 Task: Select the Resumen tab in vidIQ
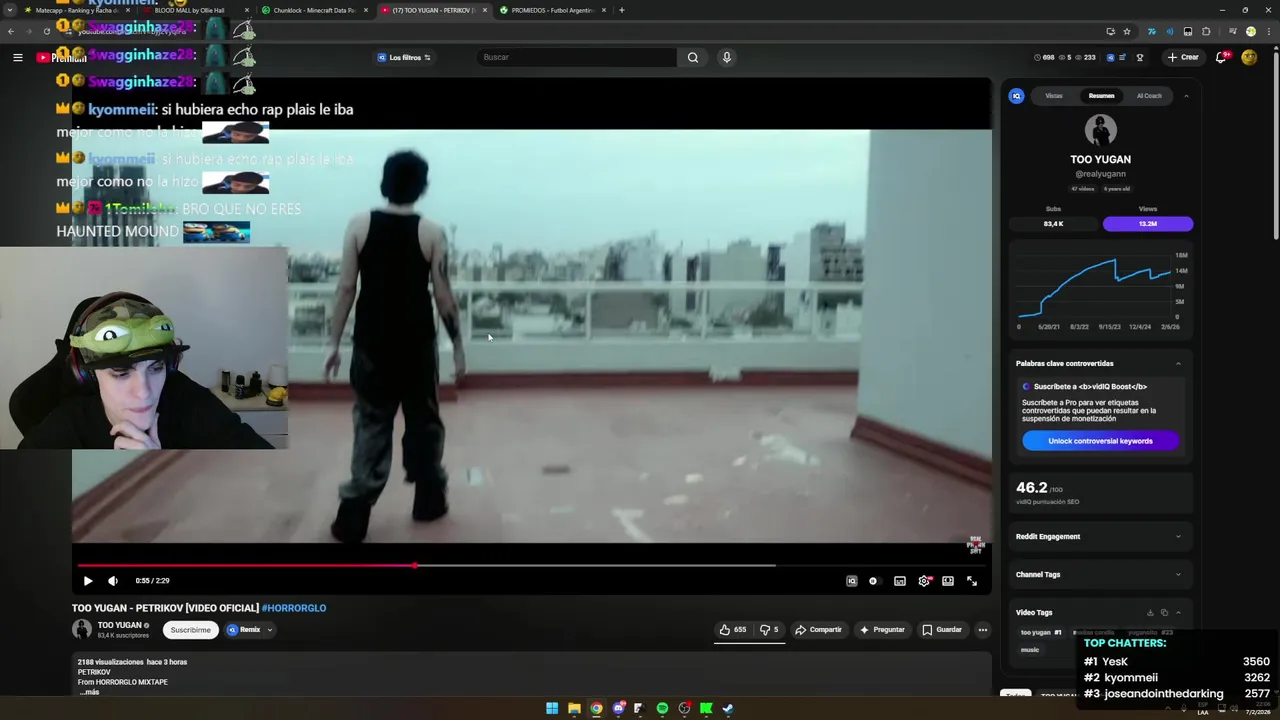pos(1101,96)
